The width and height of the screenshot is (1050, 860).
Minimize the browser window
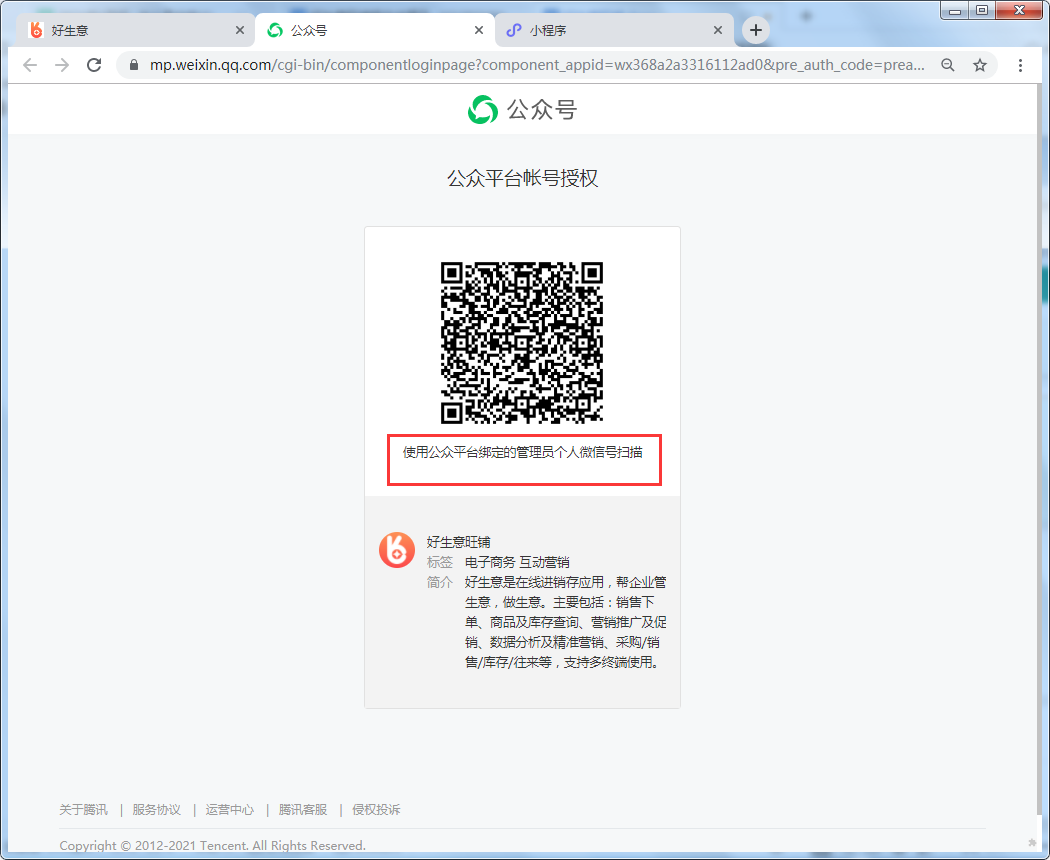(x=955, y=10)
